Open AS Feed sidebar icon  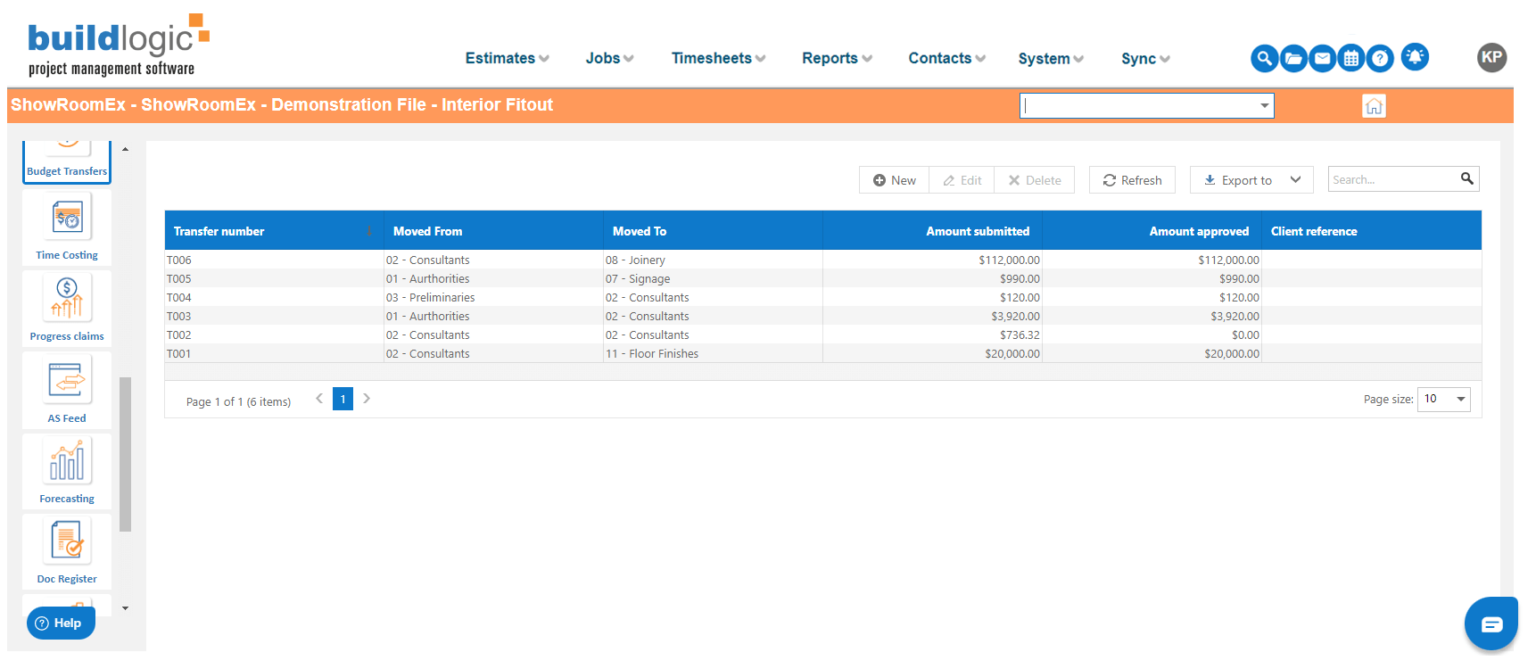pyautogui.click(x=67, y=390)
